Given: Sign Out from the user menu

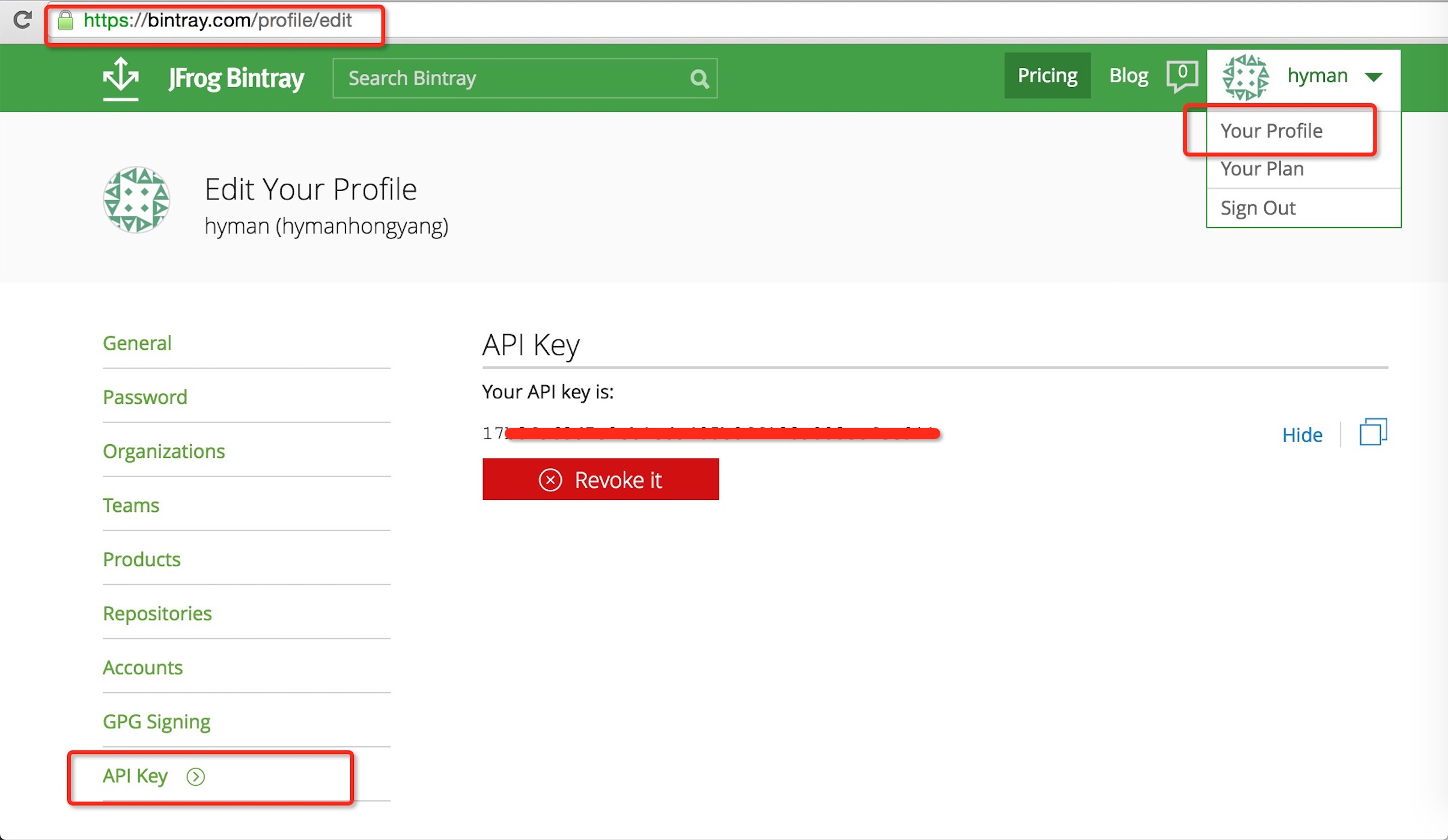Looking at the screenshot, I should tap(1258, 208).
